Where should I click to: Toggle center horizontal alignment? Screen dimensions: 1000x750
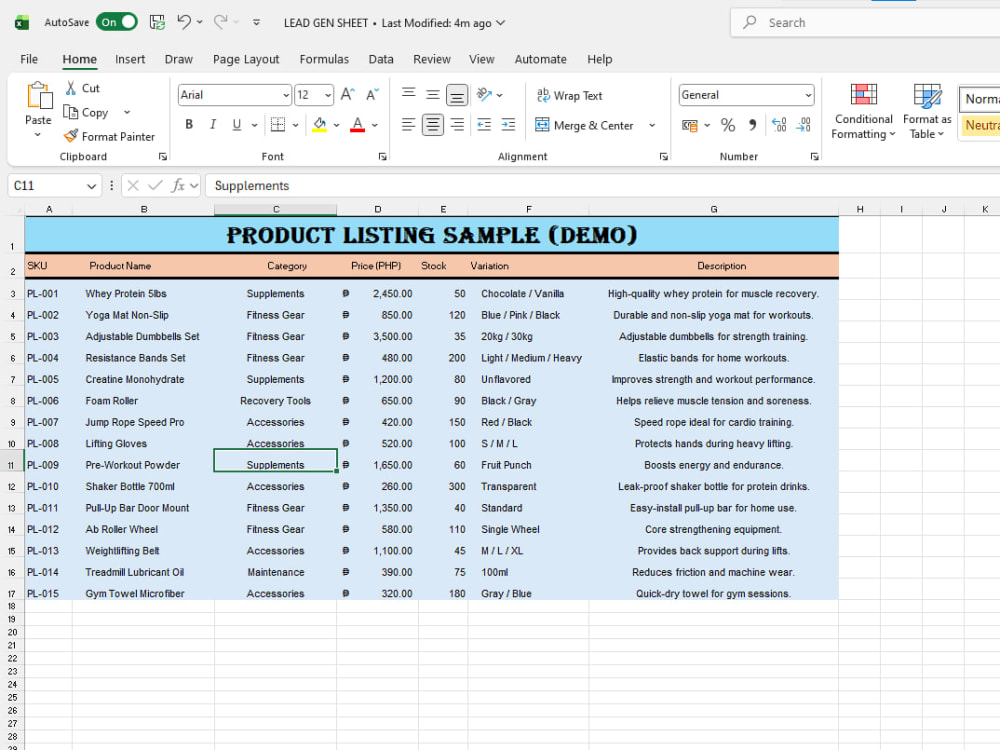coord(432,125)
